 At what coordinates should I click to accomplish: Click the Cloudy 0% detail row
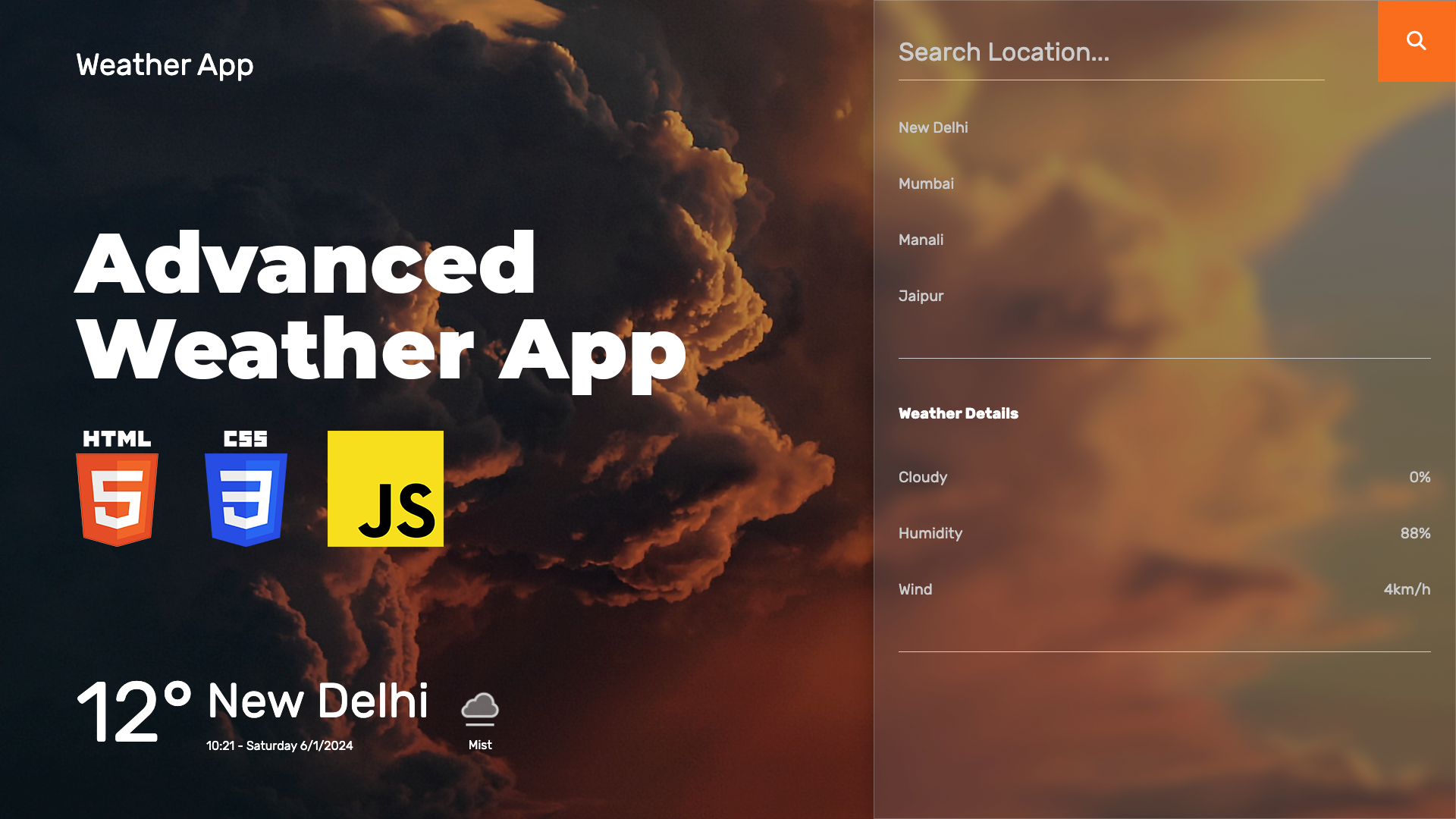[x=1164, y=477]
